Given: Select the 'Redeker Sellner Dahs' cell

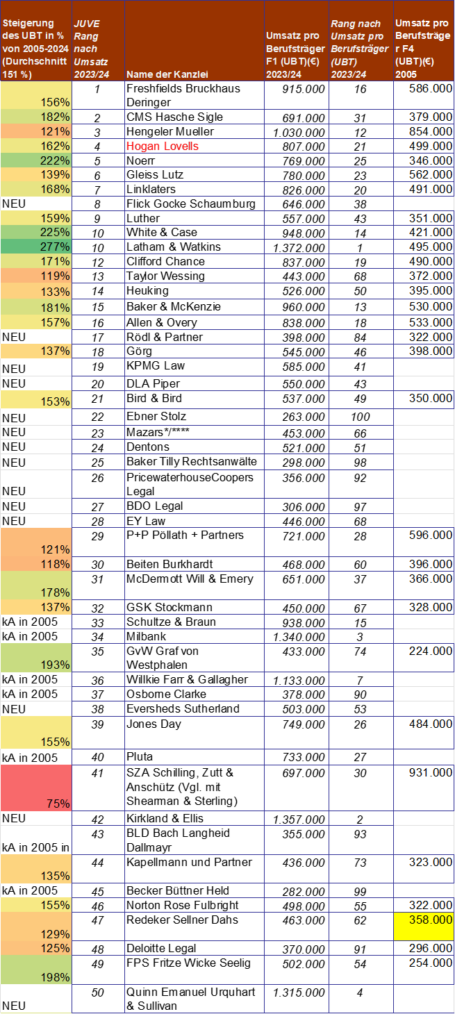Looking at the screenshot, I should click(194, 926).
